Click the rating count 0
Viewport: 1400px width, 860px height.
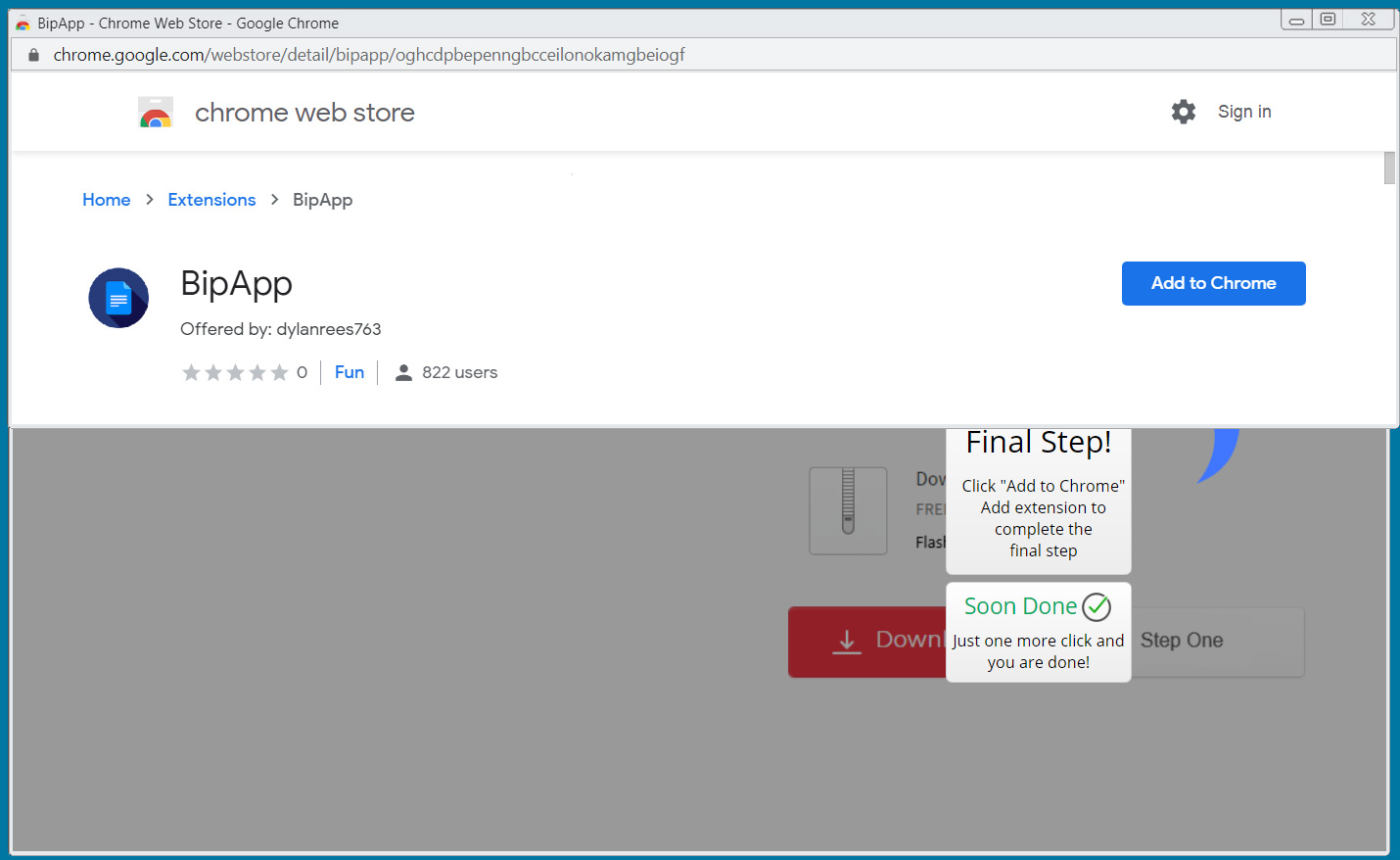(302, 372)
